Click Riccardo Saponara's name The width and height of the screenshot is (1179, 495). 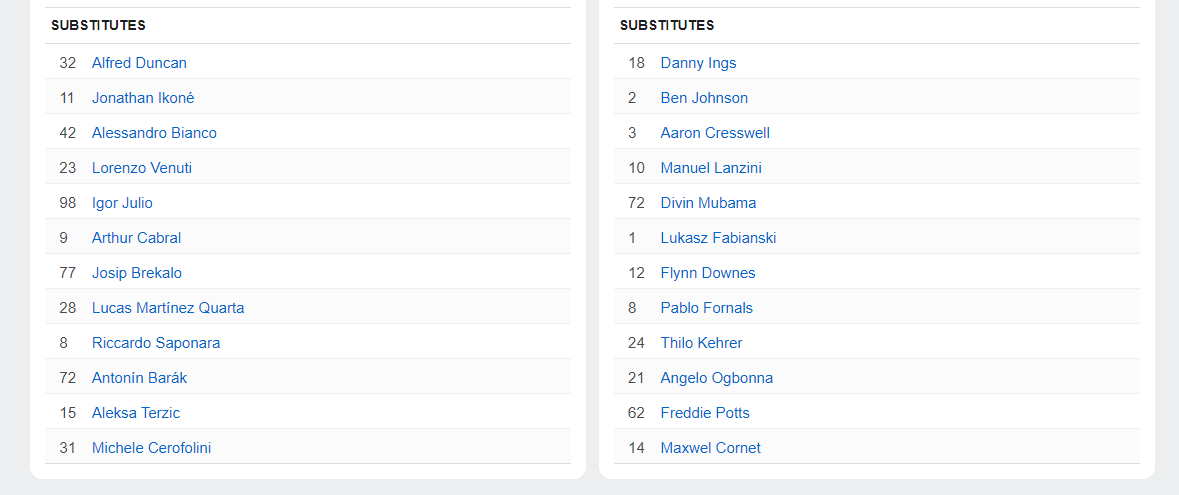click(156, 343)
